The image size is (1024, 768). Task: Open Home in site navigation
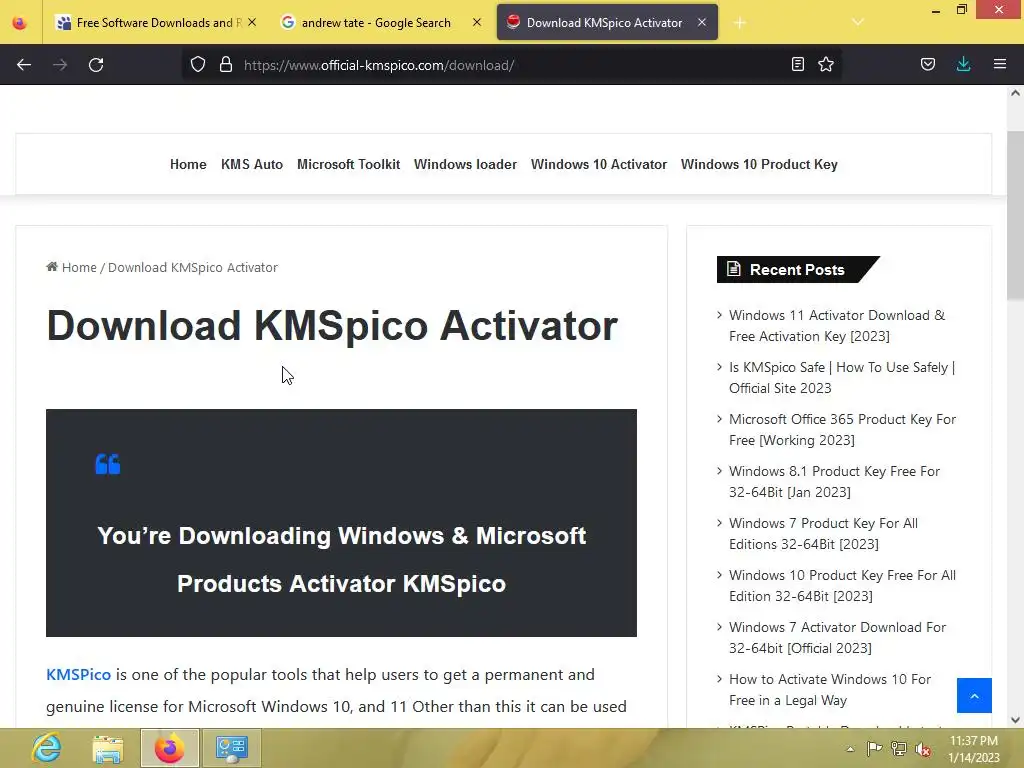pyautogui.click(x=188, y=165)
